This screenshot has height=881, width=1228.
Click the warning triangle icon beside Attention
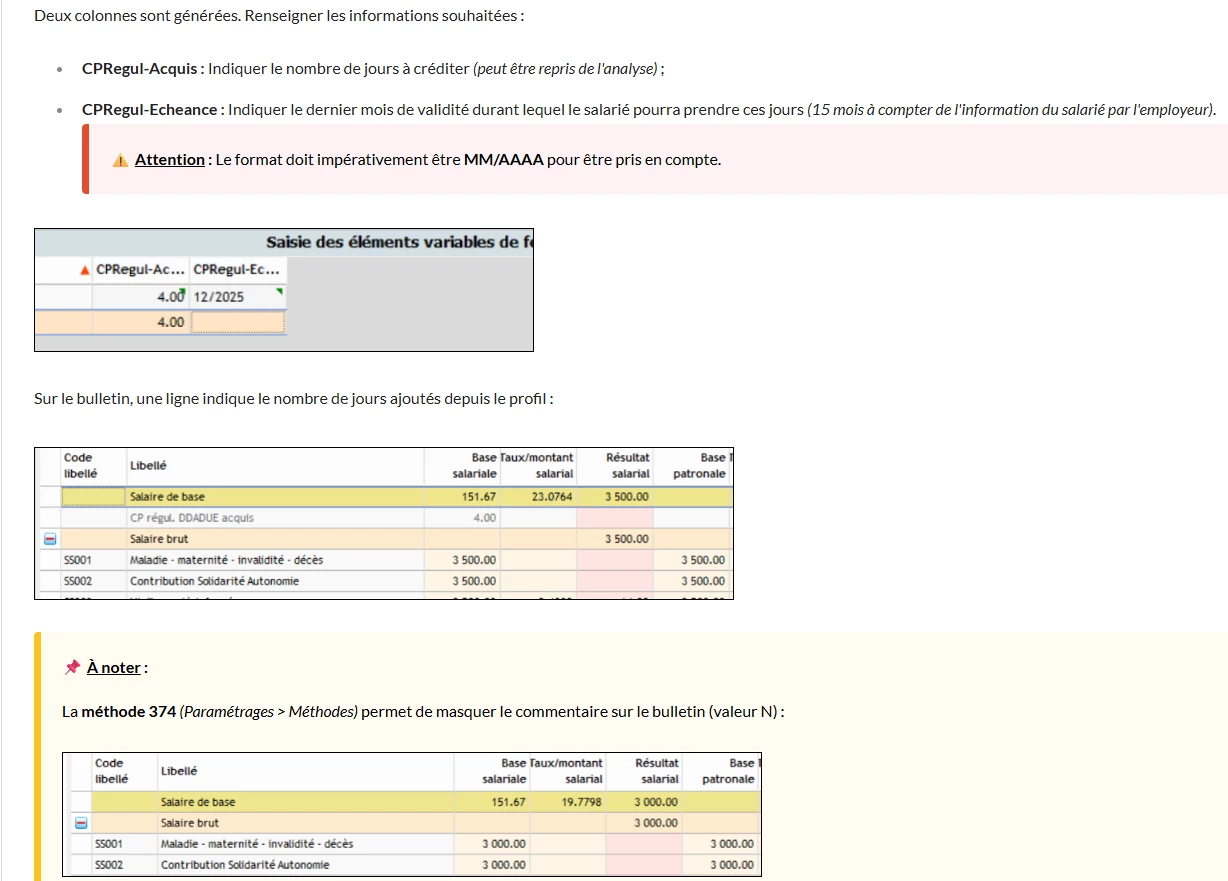(120, 160)
